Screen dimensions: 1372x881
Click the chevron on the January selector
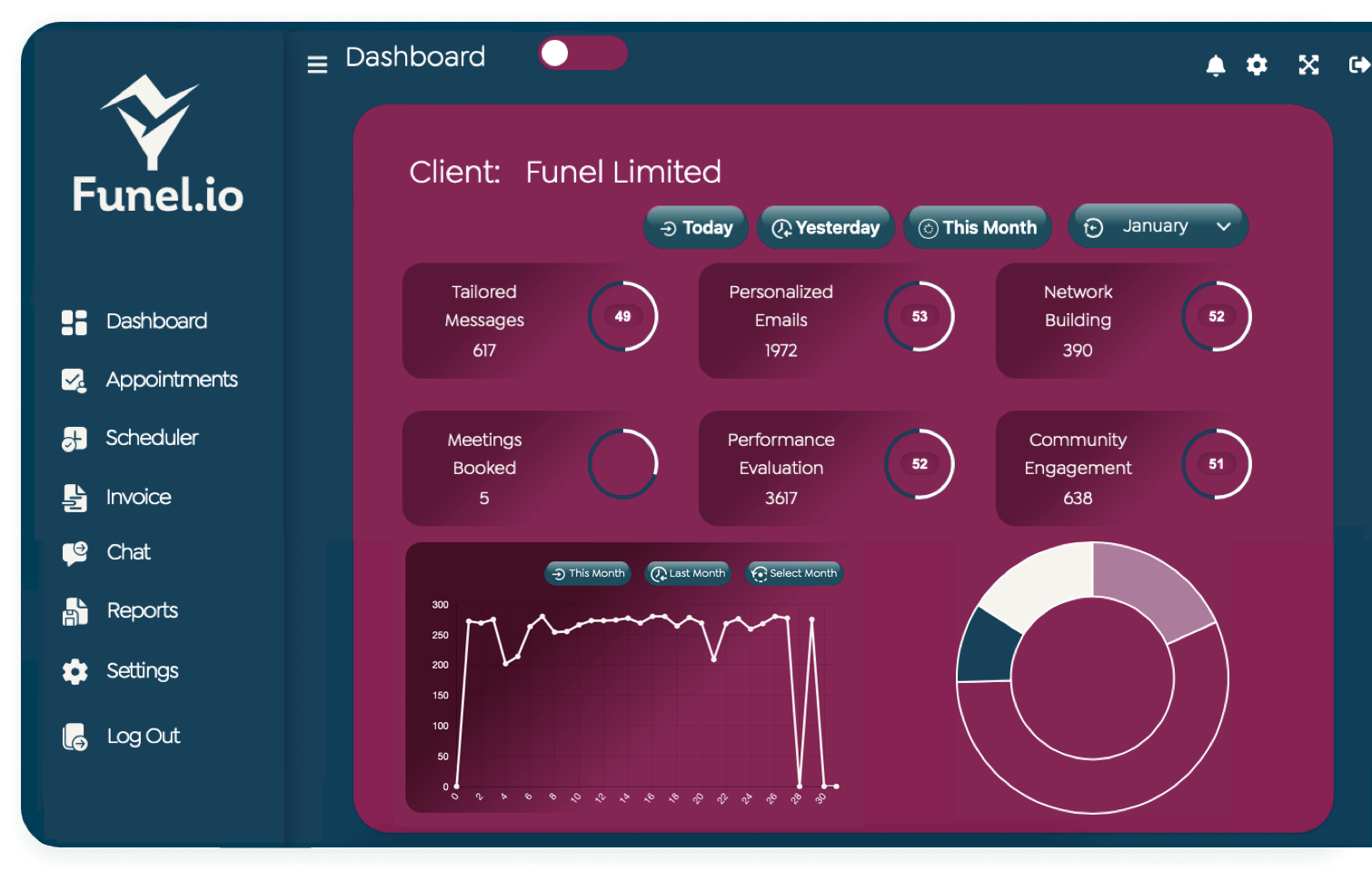pos(1221,226)
